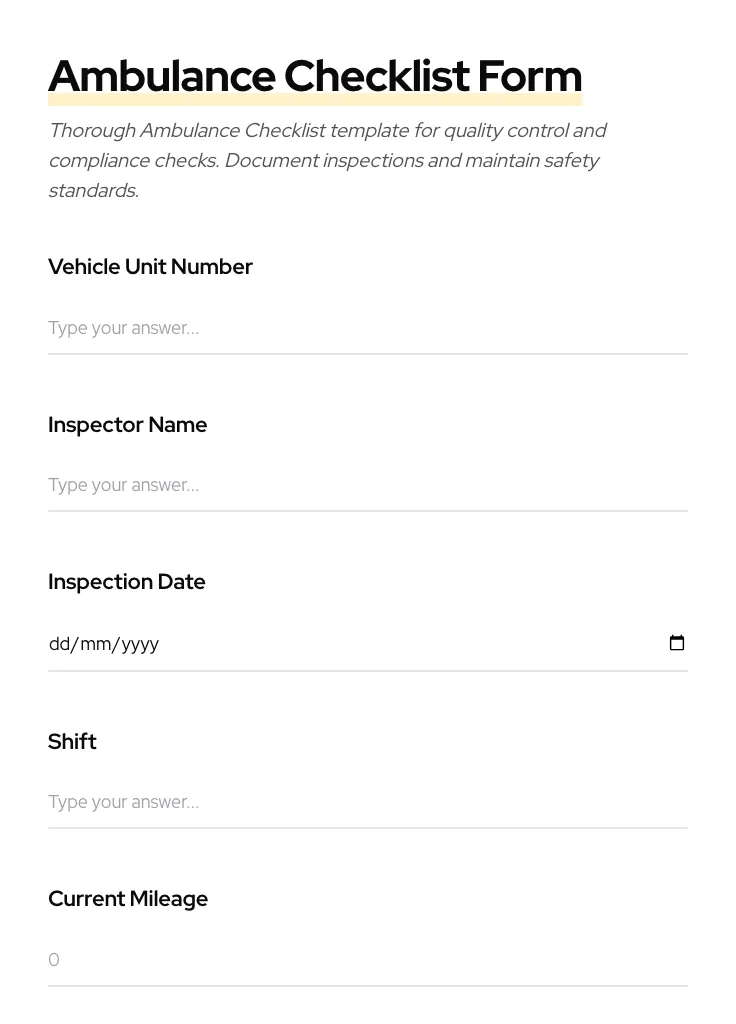Click the Vehicle Unit Number label

click(x=150, y=267)
